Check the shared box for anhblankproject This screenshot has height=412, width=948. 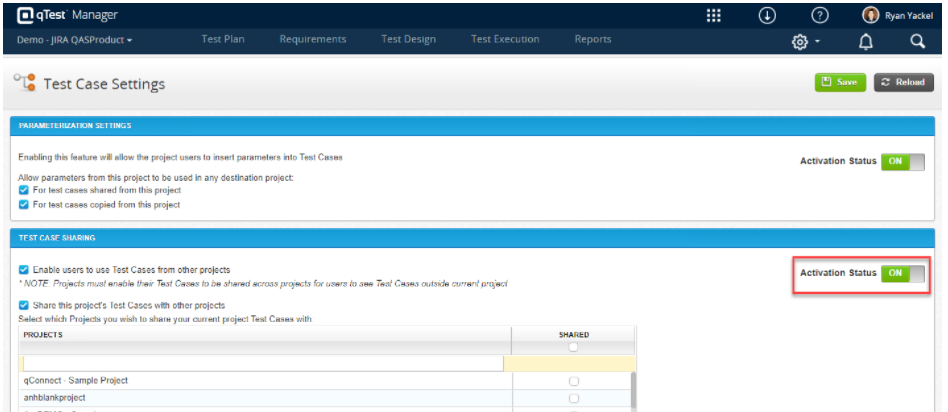[x=573, y=398]
